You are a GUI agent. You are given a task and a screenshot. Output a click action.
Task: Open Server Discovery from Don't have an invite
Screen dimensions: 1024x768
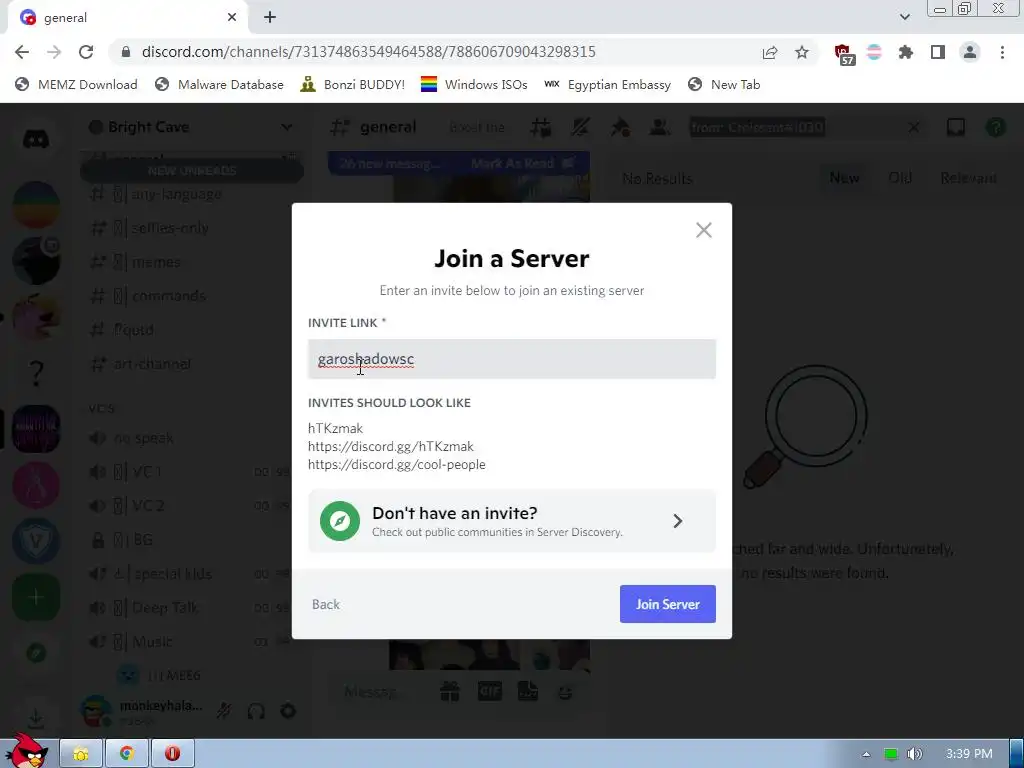pyautogui.click(x=511, y=521)
